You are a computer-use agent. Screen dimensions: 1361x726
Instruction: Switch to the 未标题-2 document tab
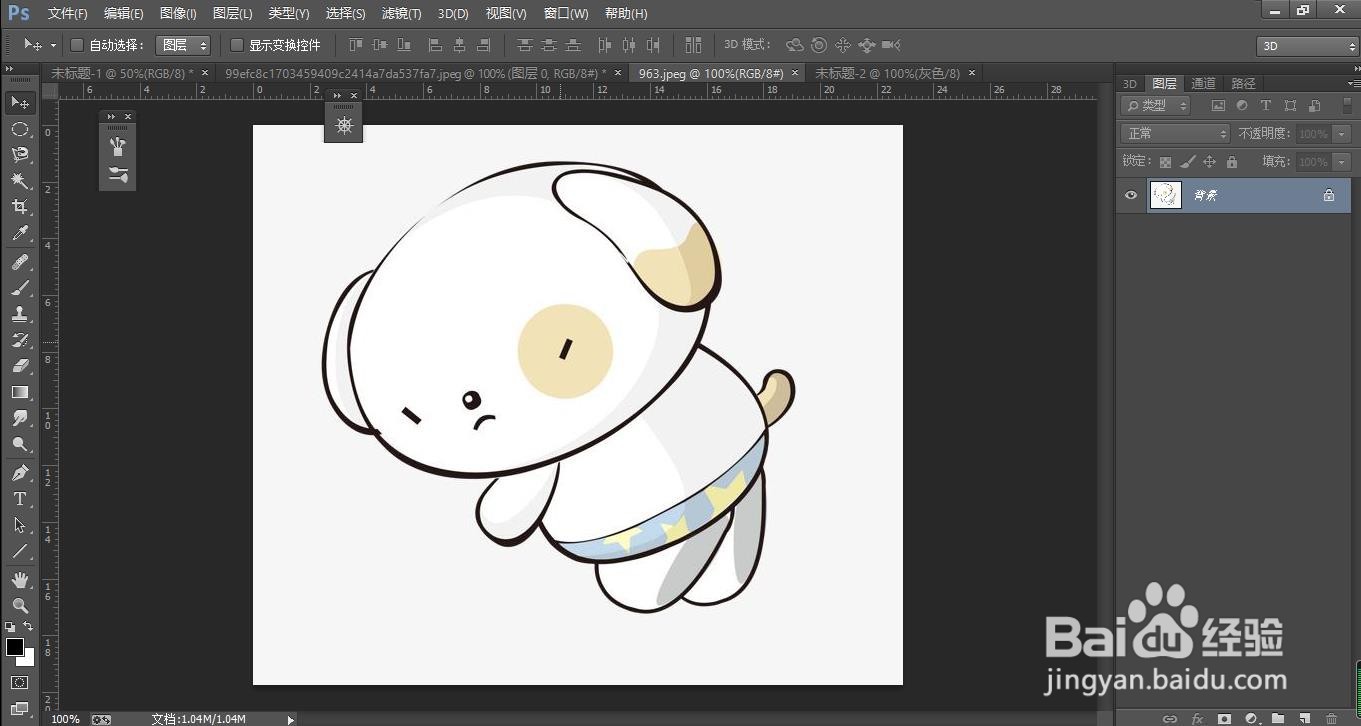887,73
